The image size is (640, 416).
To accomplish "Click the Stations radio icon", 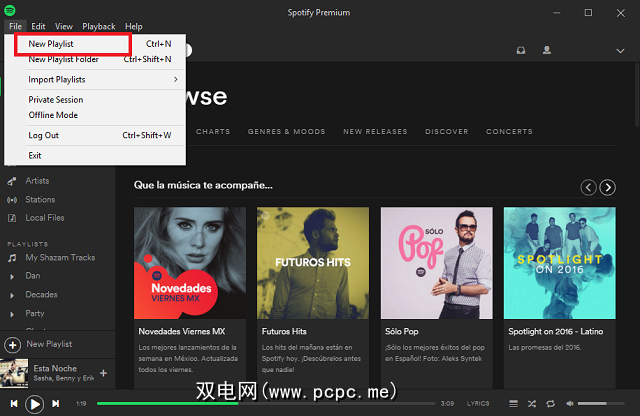I will [12, 200].
